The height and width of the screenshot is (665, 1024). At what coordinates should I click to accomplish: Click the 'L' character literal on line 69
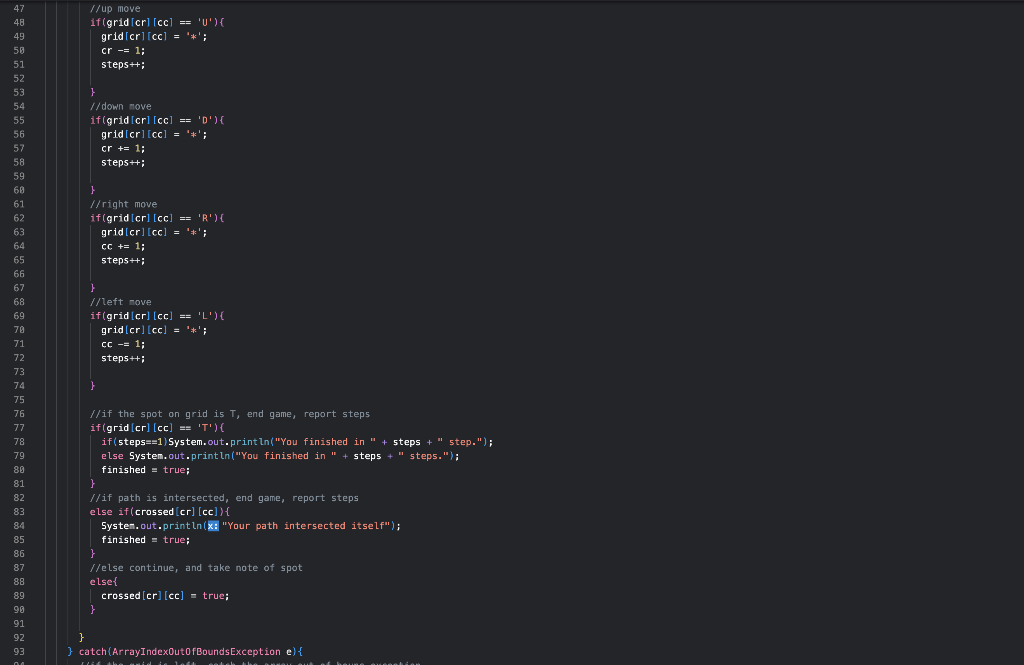pos(206,316)
